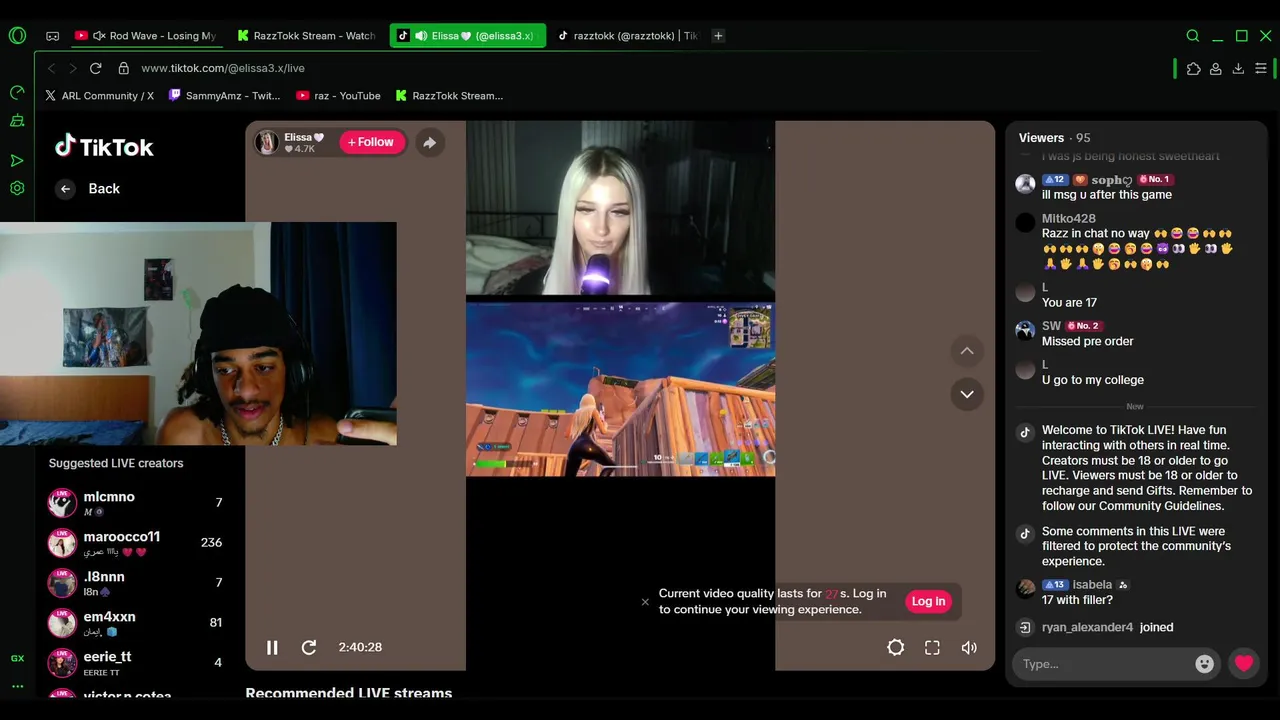The width and height of the screenshot is (1280, 720).
Task: Open eerie_tt suggested live creator
Action: click(136, 663)
